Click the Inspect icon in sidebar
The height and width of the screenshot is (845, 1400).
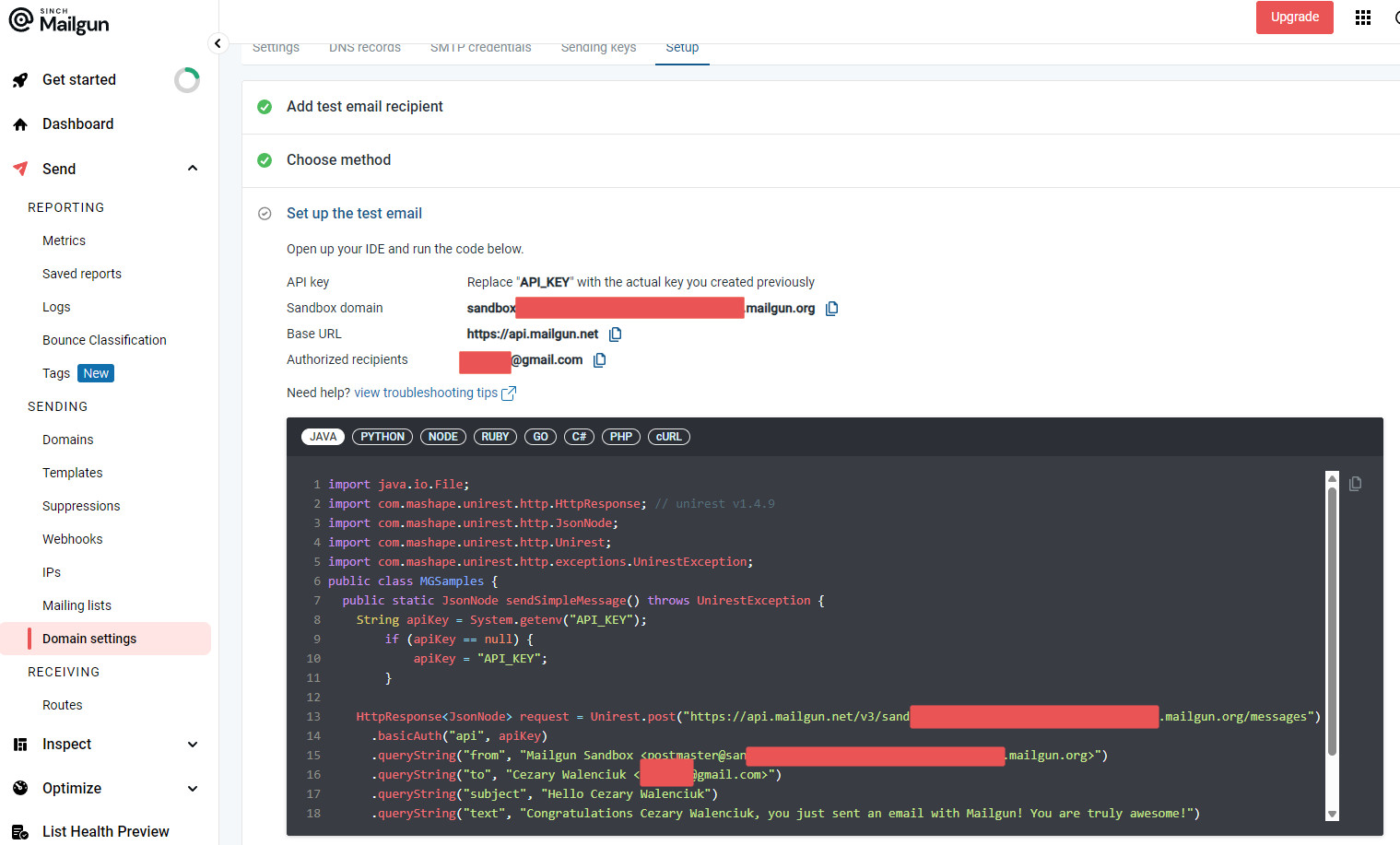(20, 745)
